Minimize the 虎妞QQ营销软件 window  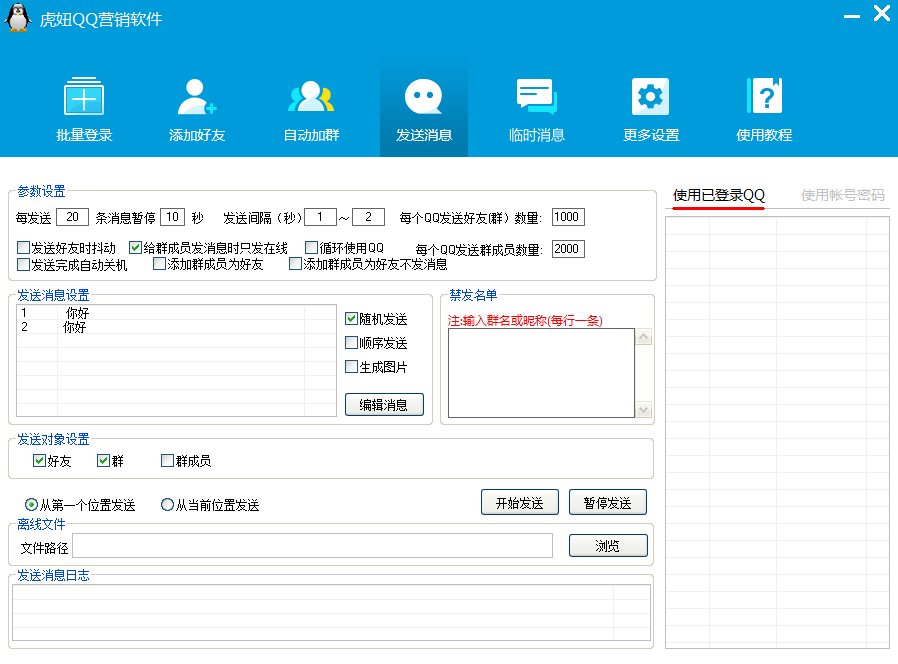coord(852,16)
